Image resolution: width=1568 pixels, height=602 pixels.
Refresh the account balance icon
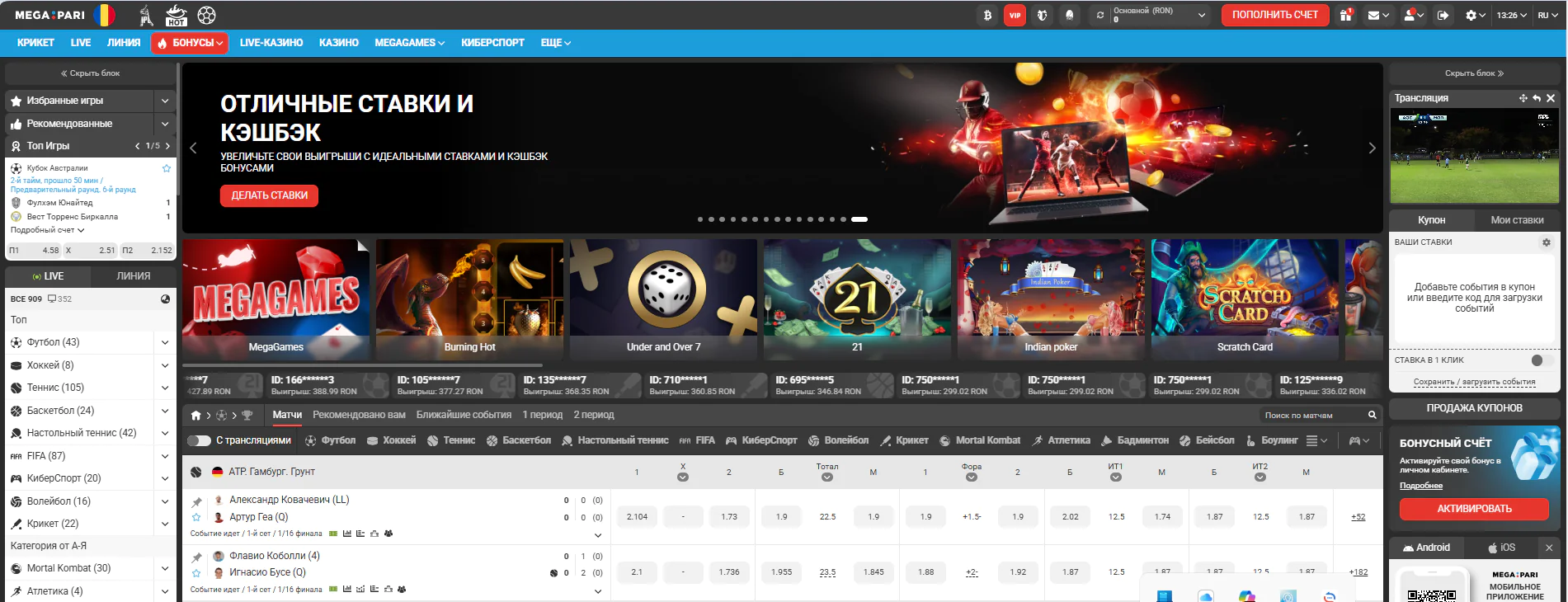tap(1099, 15)
